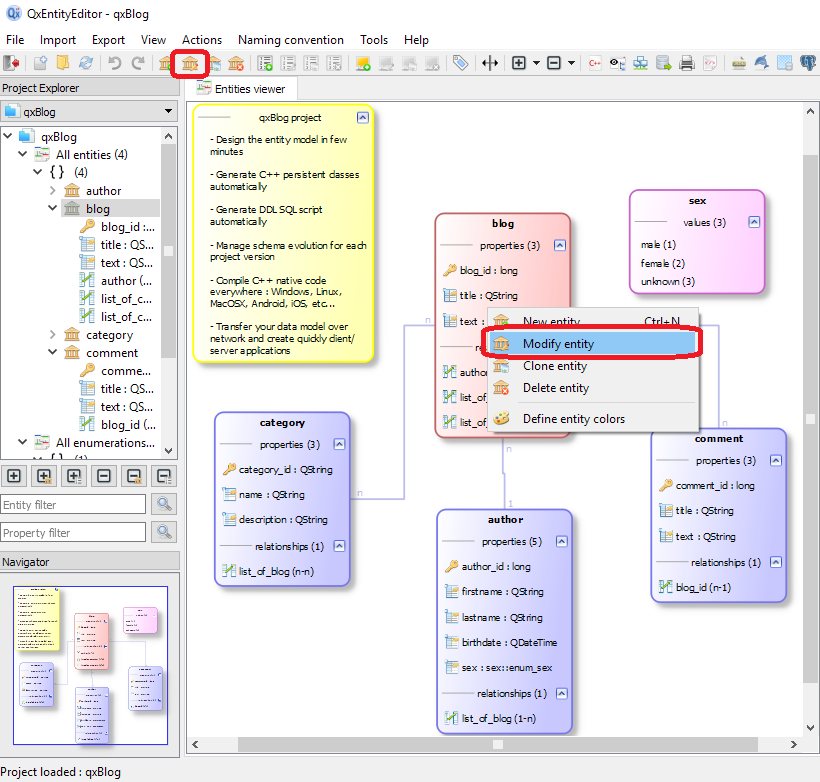Click the Undo arrow in toolbar
The width and height of the screenshot is (820, 782).
pos(115,63)
